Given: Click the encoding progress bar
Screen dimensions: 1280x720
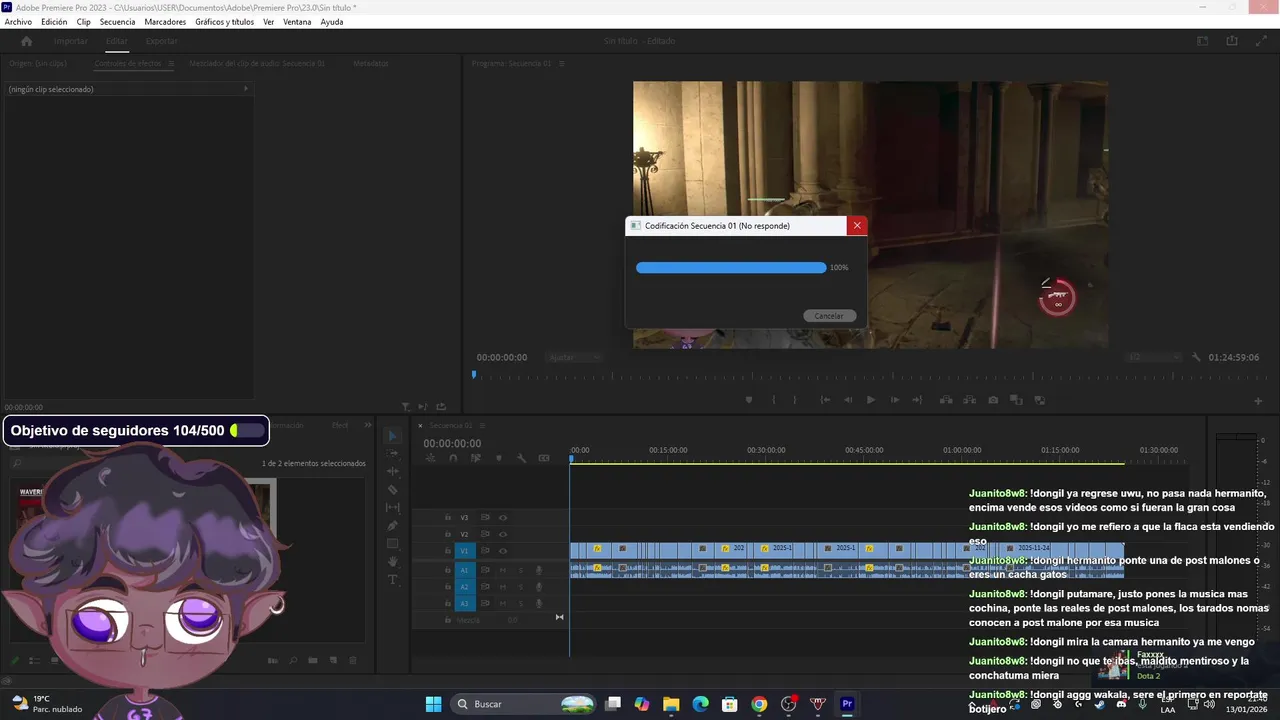Looking at the screenshot, I should tap(731, 268).
